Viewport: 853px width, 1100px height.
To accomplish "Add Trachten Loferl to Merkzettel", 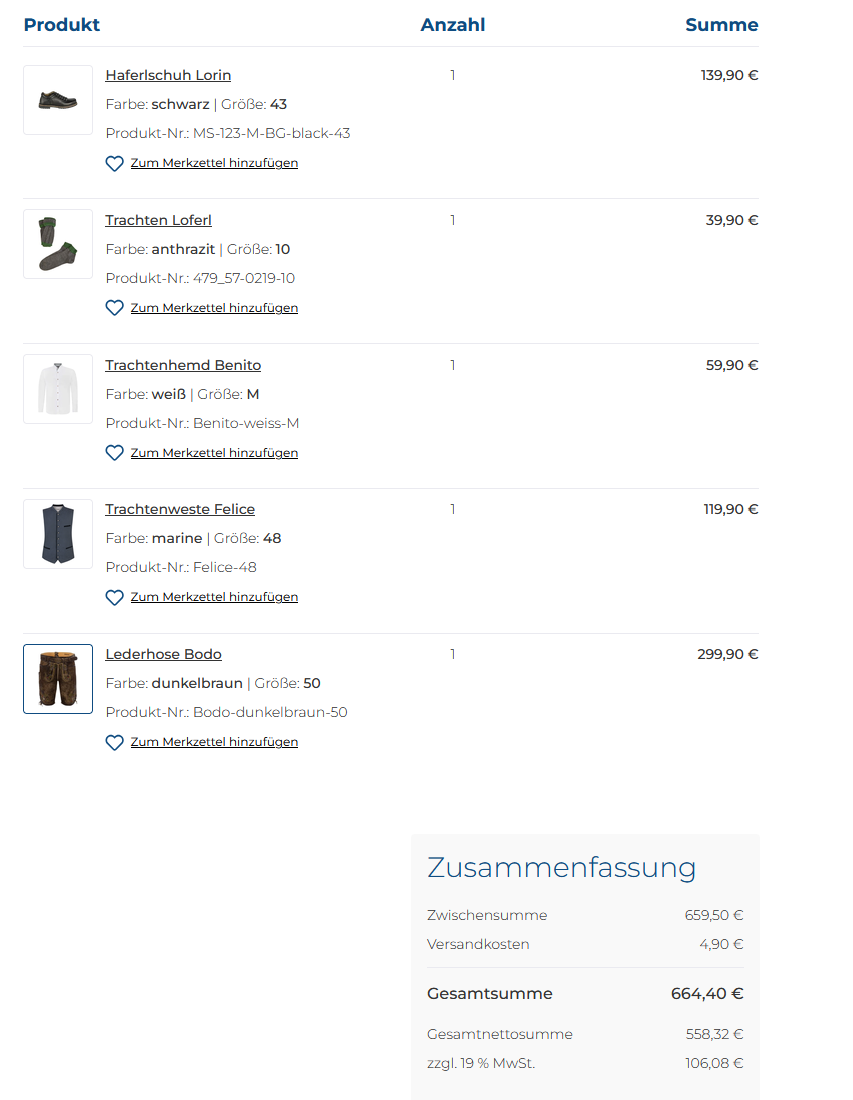I will point(214,308).
